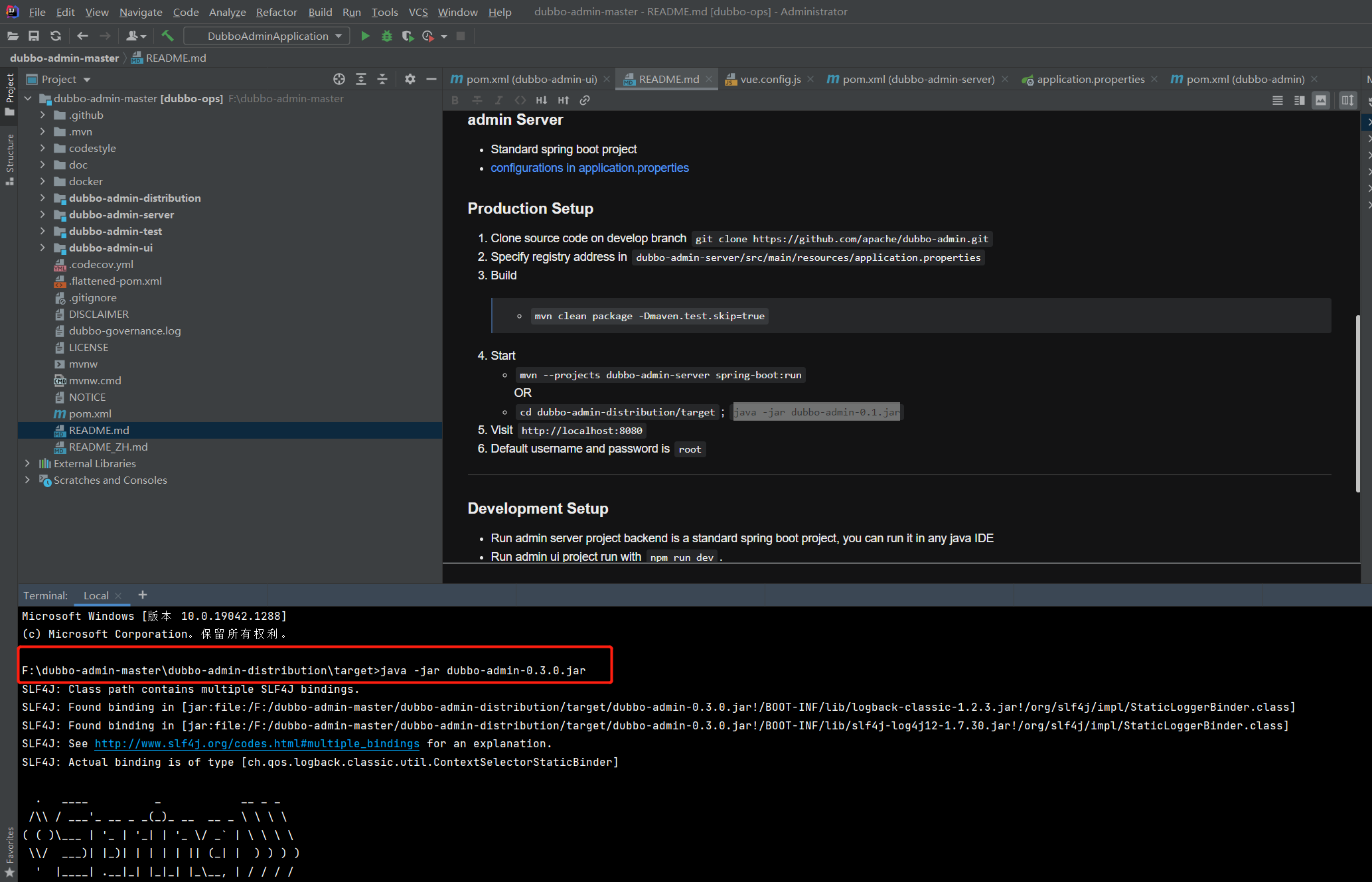Screen dimensions: 1372x882
Task: Select dubbo-governance.log in project tree
Action: click(125, 331)
